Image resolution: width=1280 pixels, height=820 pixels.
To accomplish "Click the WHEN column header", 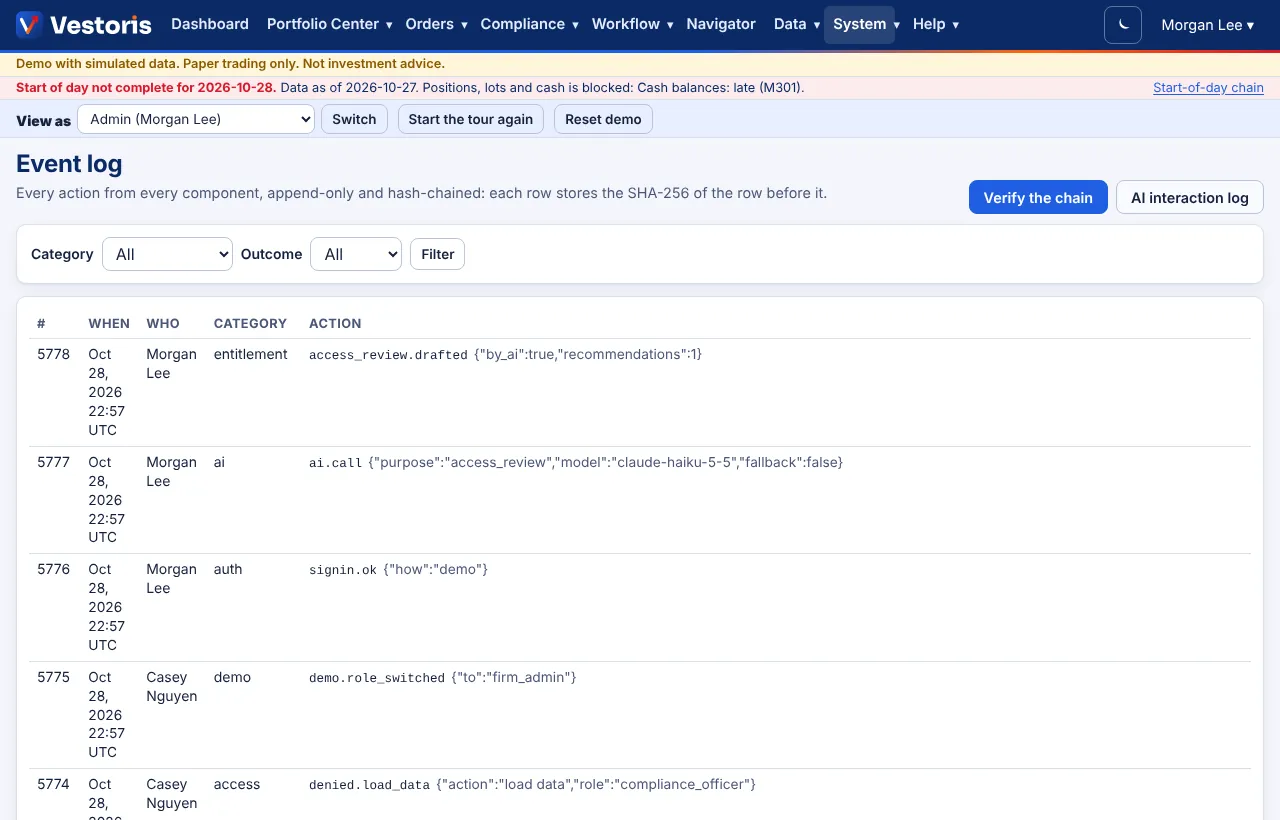I will [x=109, y=323].
